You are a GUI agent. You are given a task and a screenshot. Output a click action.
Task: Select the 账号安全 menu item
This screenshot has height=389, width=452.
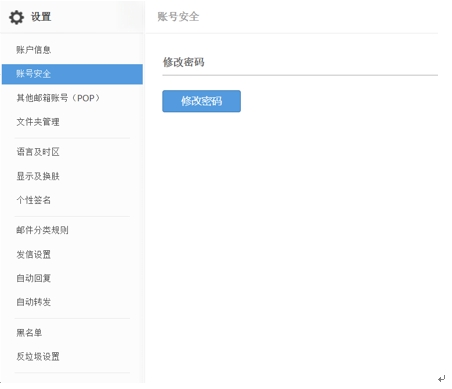pyautogui.click(x=72, y=74)
